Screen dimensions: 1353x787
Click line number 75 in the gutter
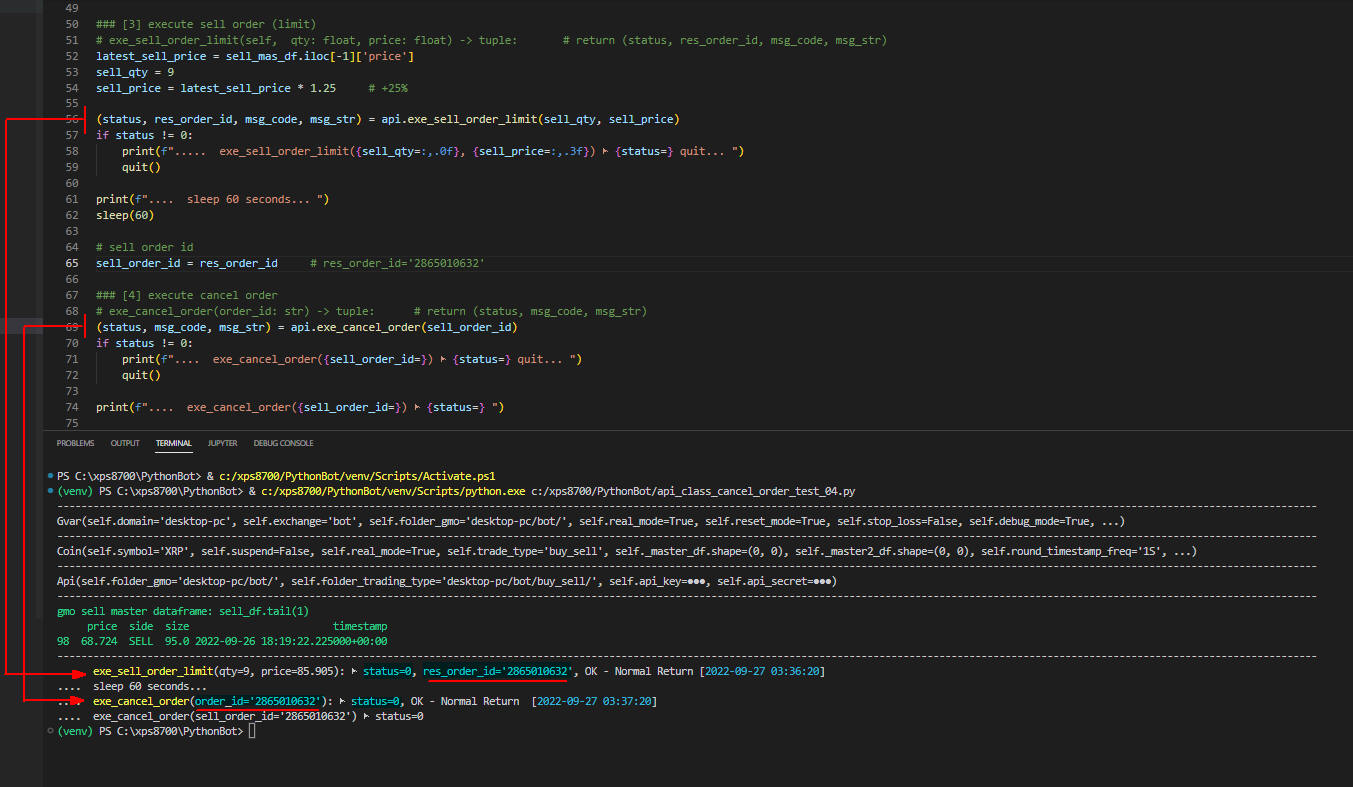click(x=71, y=423)
